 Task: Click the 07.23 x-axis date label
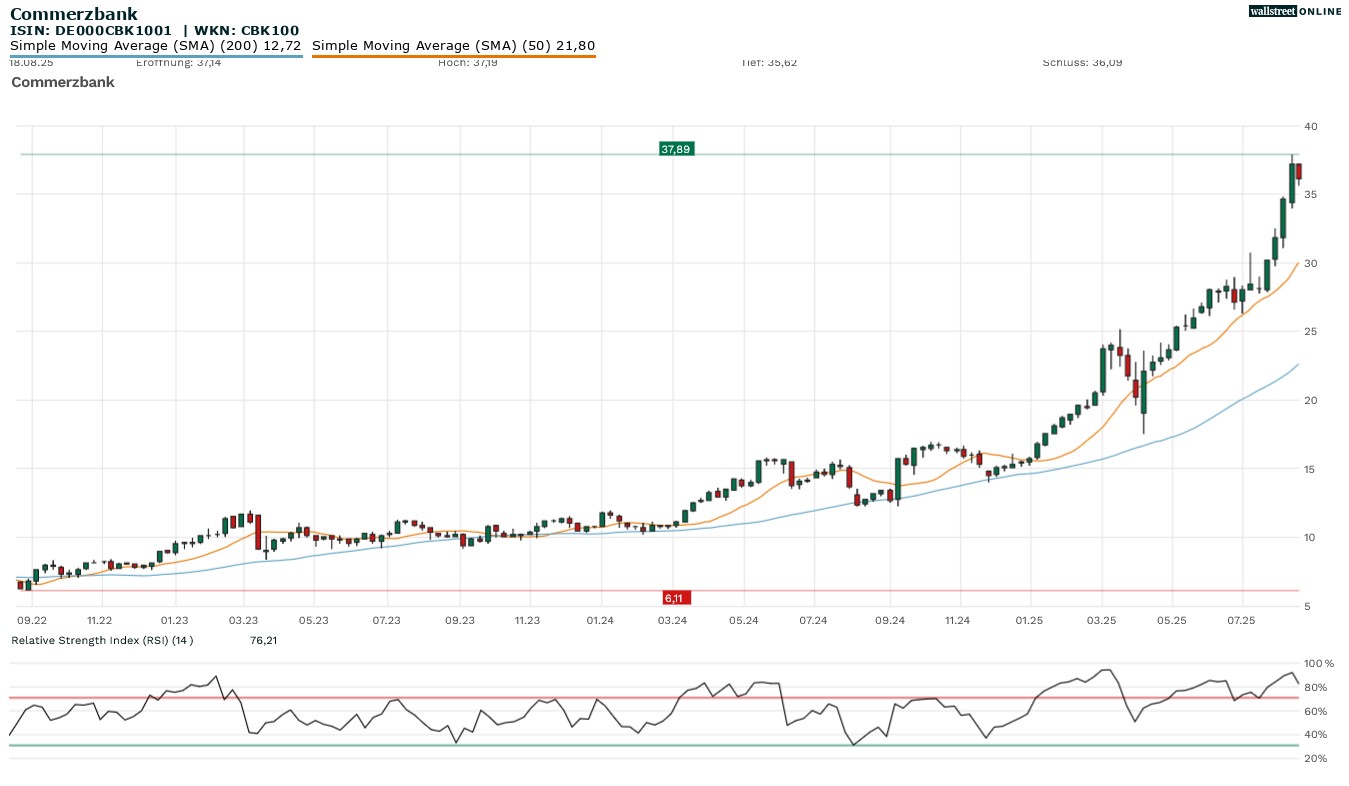[x=386, y=621]
